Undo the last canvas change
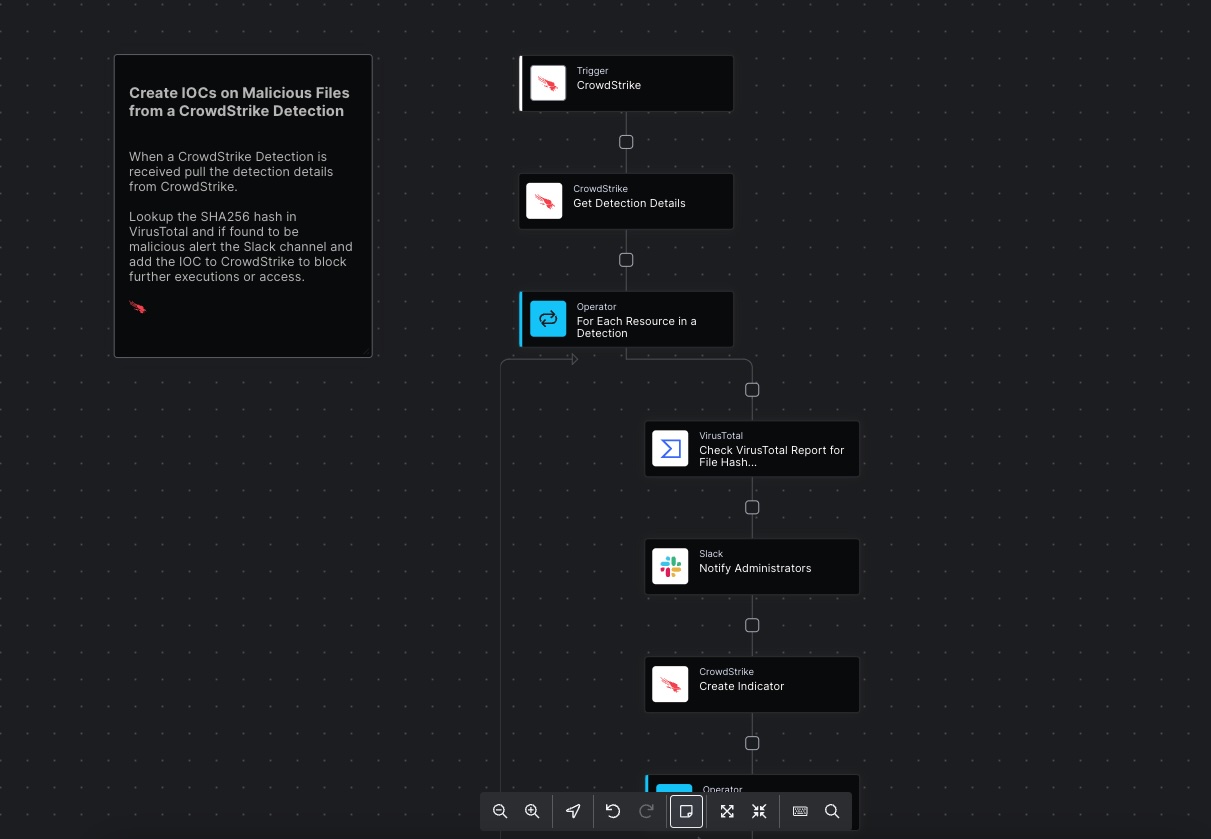This screenshot has height=839, width=1211. pyautogui.click(x=613, y=811)
